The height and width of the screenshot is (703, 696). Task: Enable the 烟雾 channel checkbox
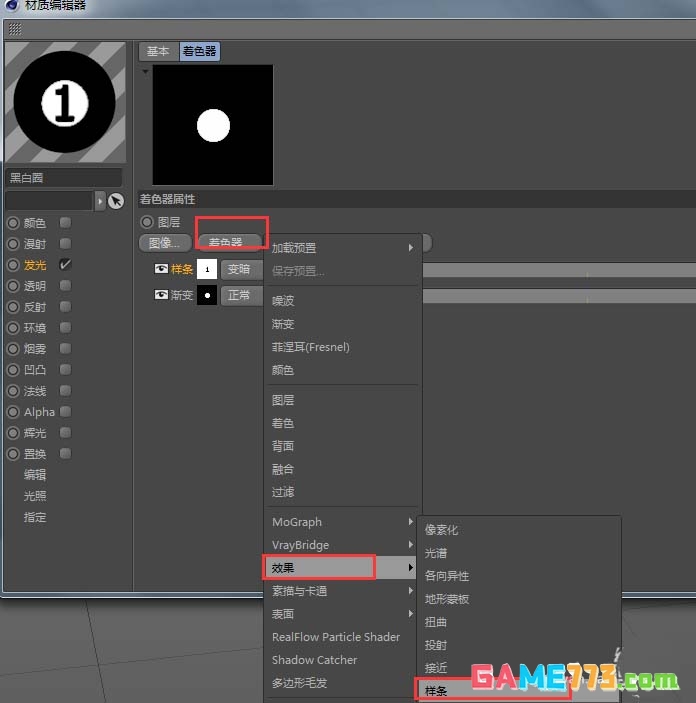65,348
